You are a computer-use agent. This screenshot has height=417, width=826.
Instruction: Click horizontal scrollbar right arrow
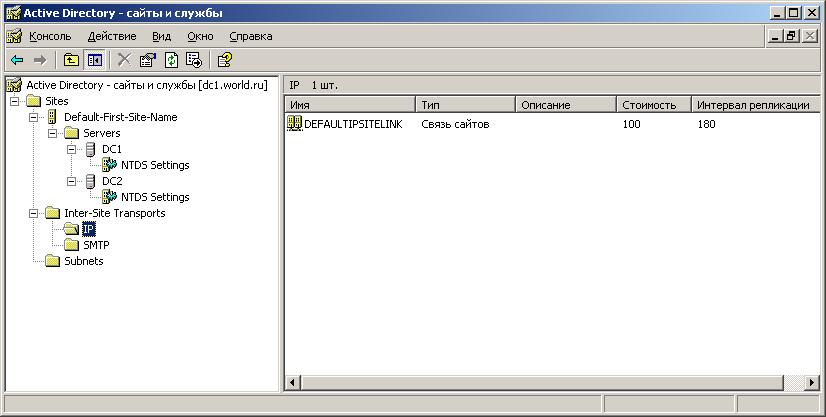coord(812,382)
